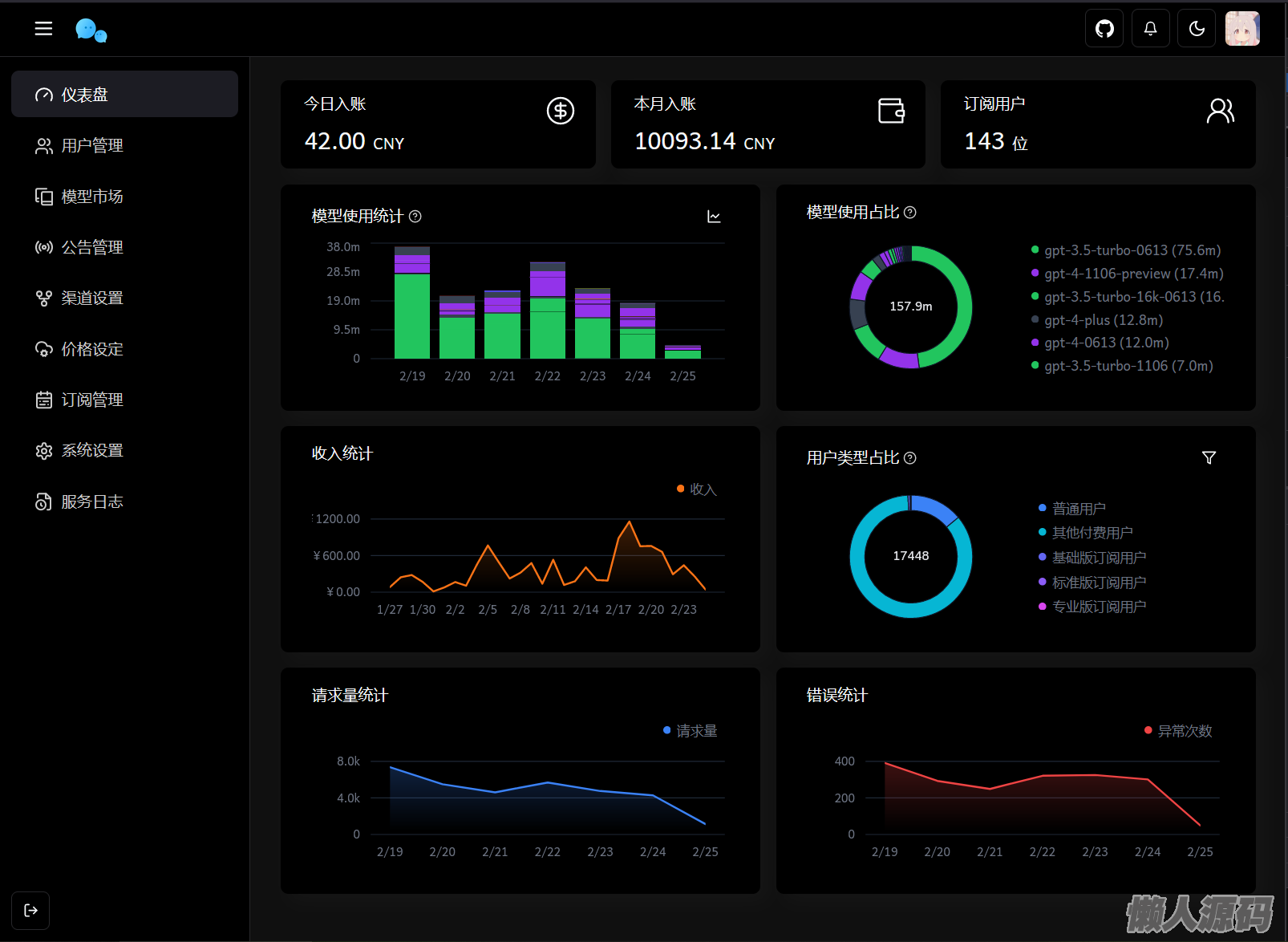Click the blue chat bubble logo
Screen dimensions: 1288x942
click(91, 30)
